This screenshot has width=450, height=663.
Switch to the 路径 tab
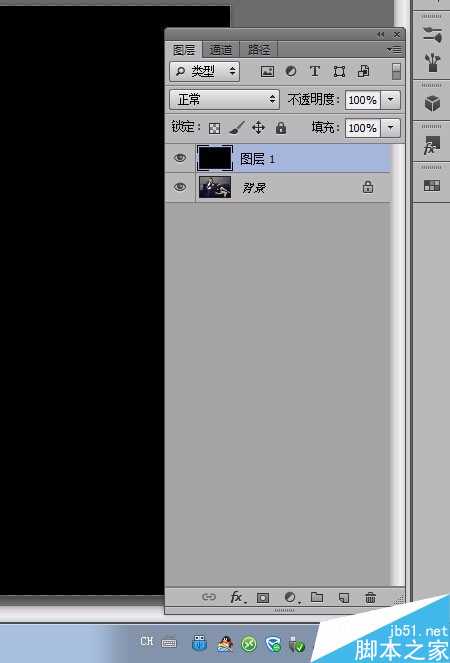(258, 50)
